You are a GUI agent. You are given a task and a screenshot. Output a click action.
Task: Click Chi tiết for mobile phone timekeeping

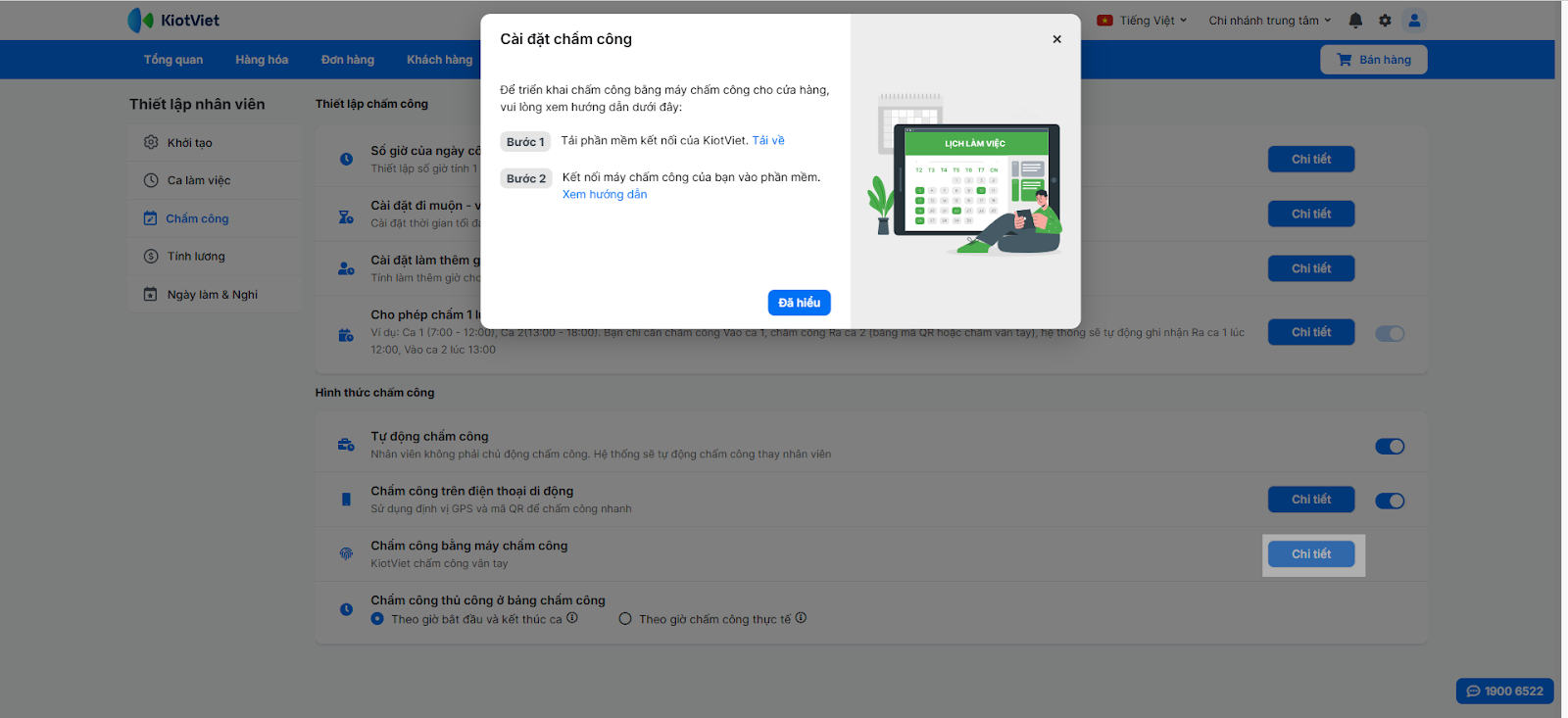pos(1311,500)
